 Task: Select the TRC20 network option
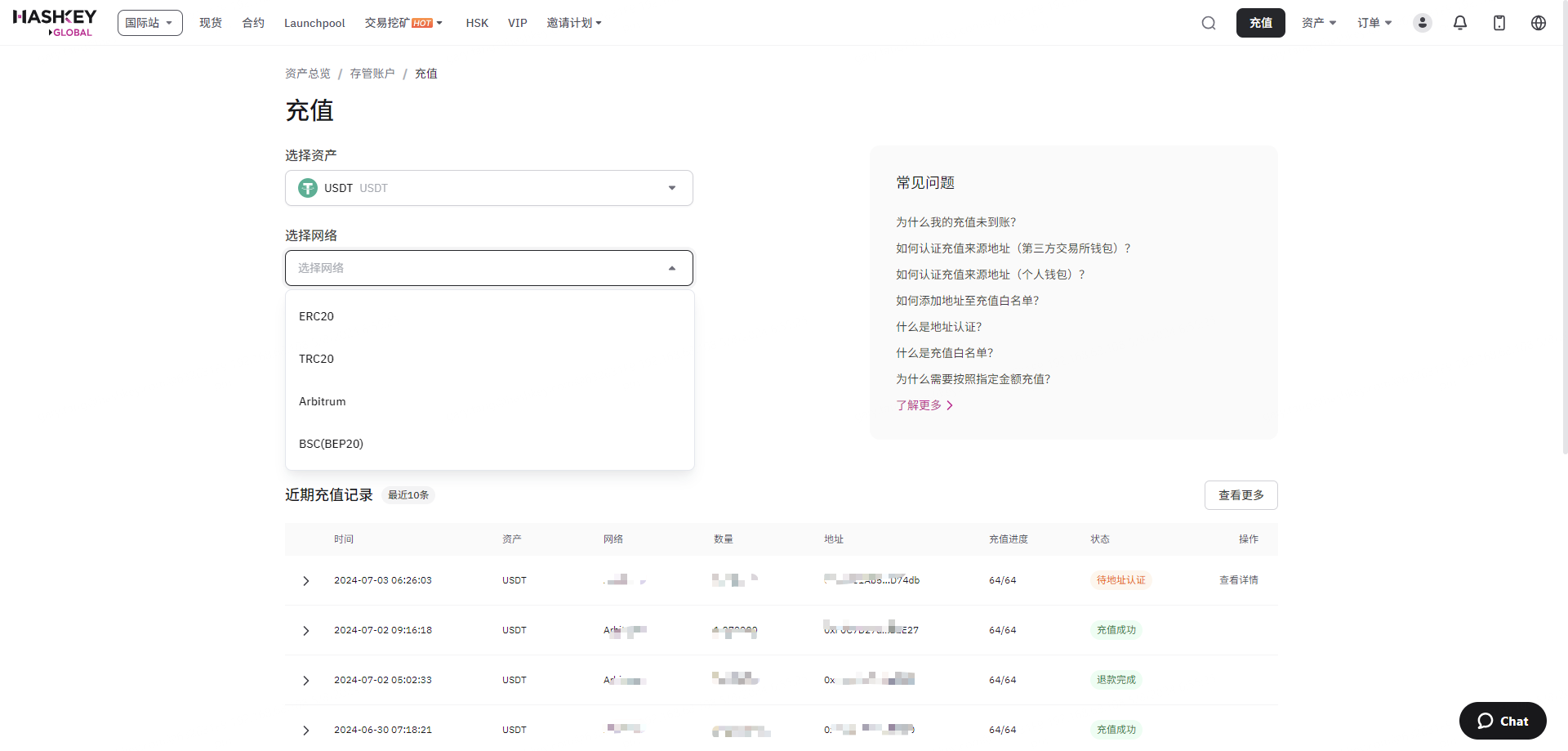pyautogui.click(x=490, y=359)
